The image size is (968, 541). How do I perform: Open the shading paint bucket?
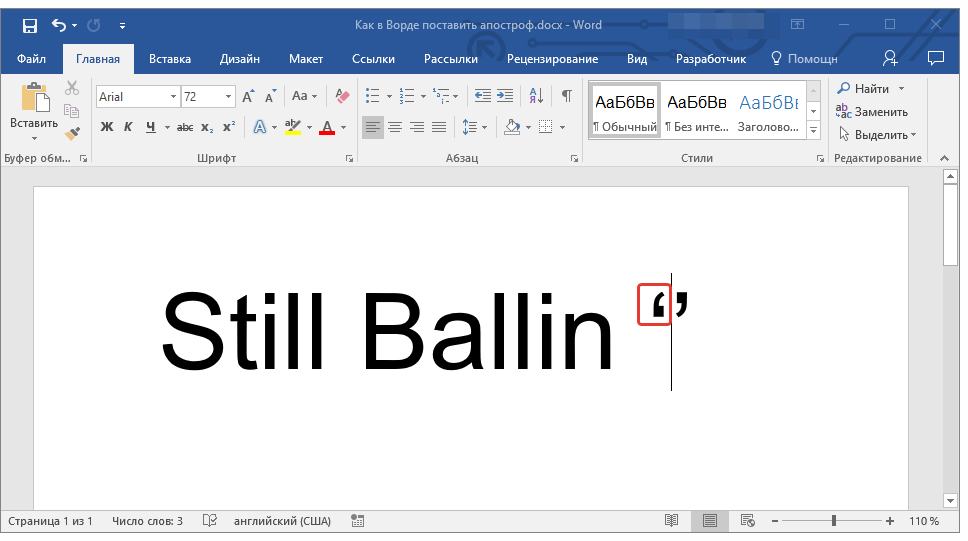[x=512, y=127]
